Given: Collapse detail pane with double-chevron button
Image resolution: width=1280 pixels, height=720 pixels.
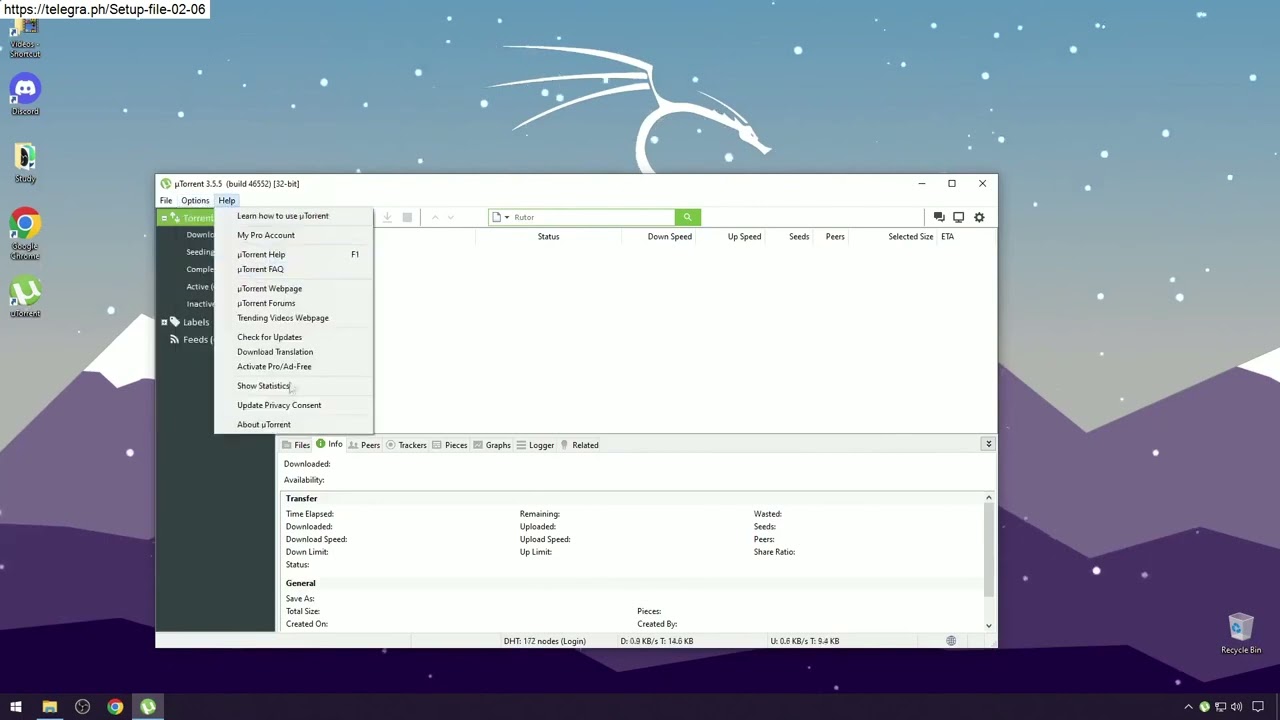Looking at the screenshot, I should pos(988,444).
